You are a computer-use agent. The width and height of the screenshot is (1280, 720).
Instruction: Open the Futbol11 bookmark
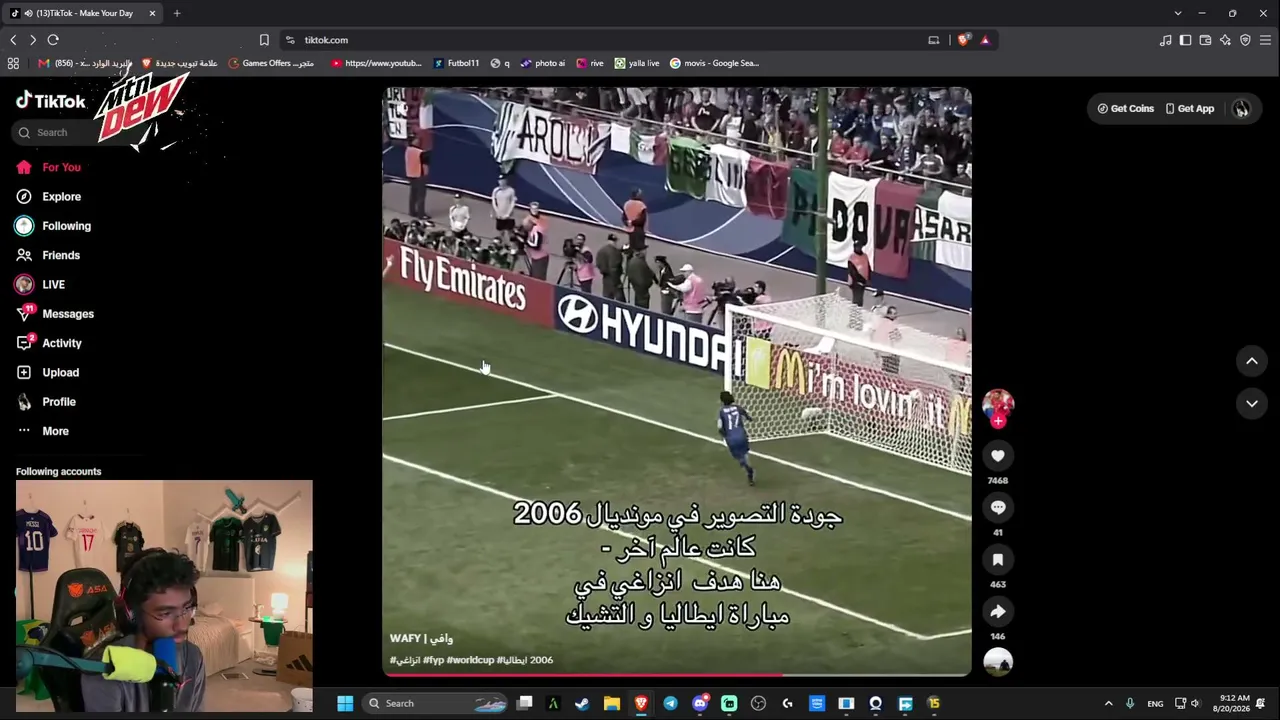click(456, 63)
